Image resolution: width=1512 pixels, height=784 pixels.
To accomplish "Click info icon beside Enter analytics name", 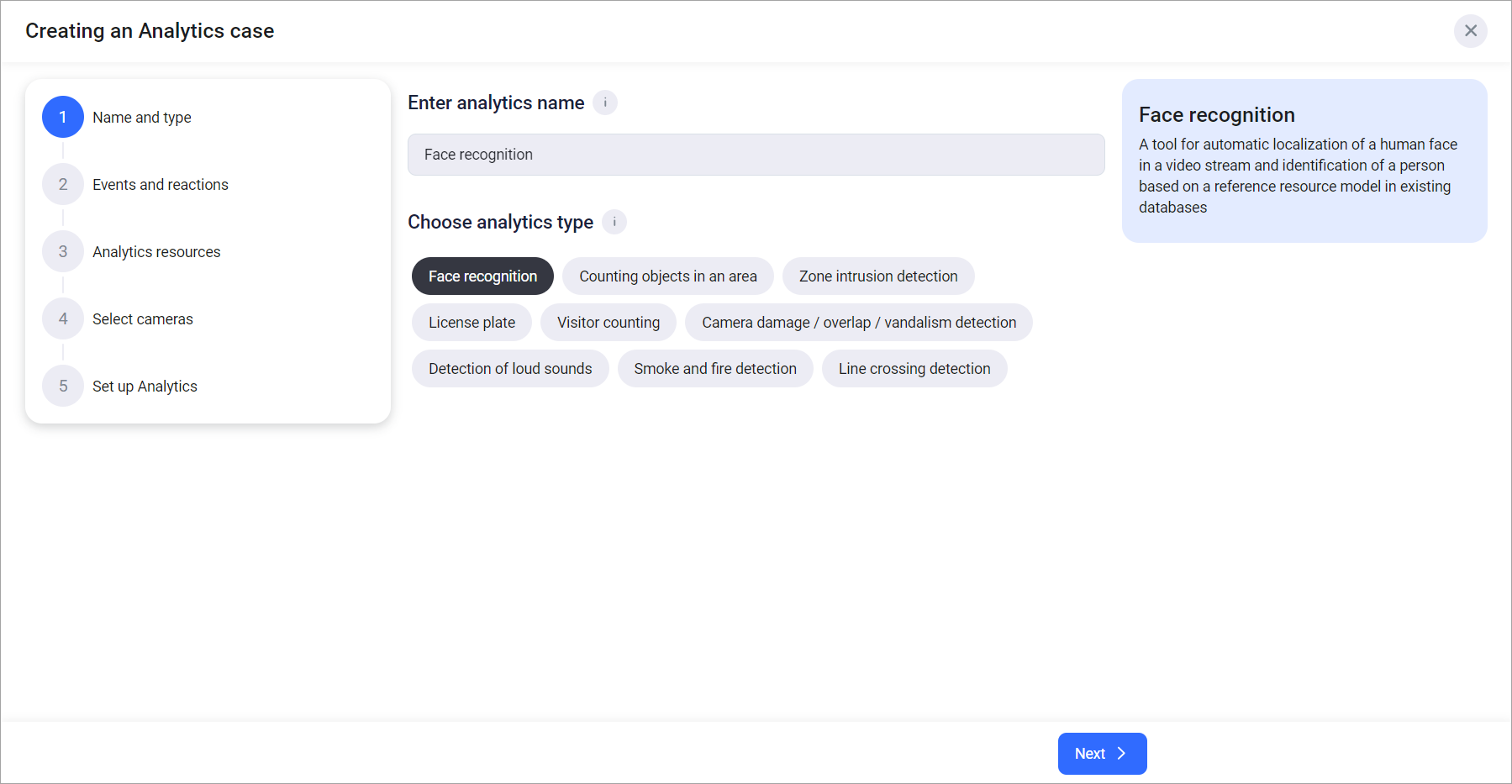I will pyautogui.click(x=605, y=103).
